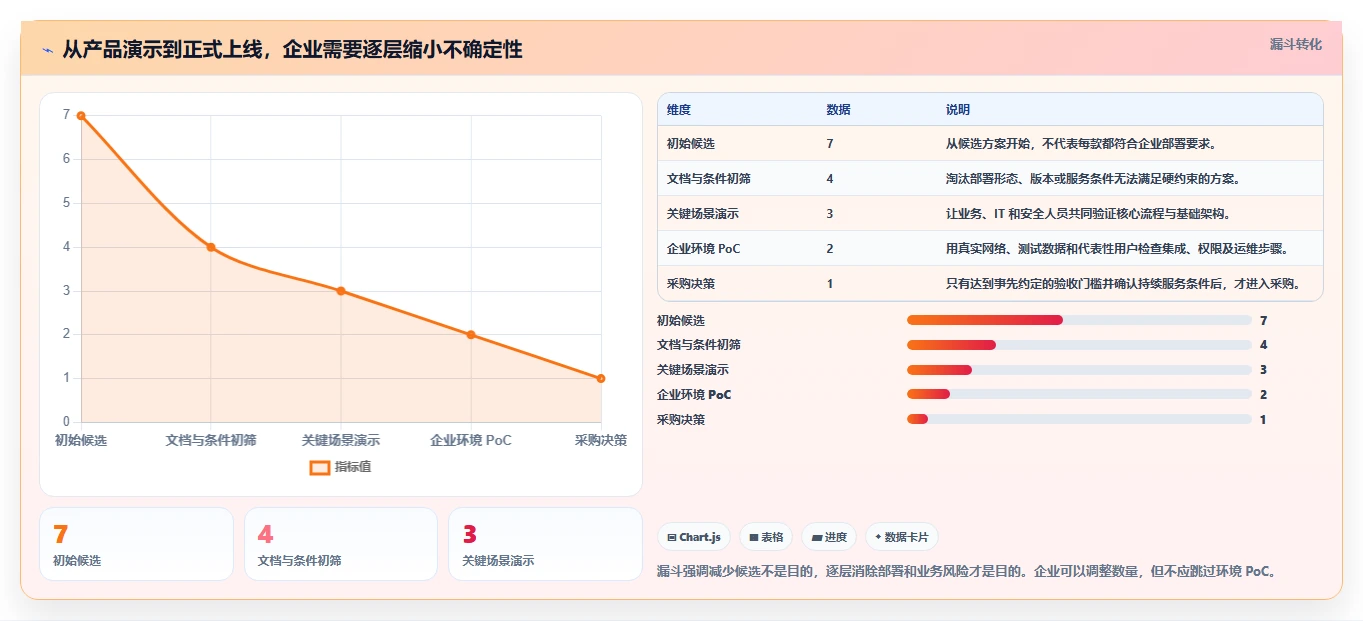This screenshot has height=621, width=1363.
Task: Toggle the 指标值 legend swatch
Action: point(320,467)
